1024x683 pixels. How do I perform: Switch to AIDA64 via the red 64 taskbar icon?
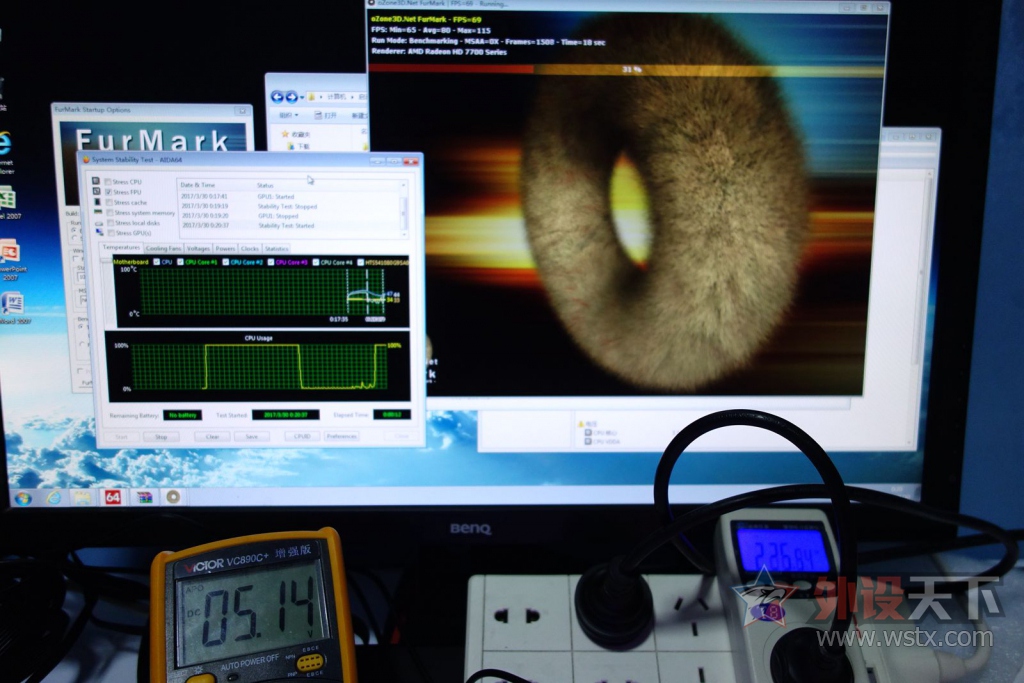[113, 498]
